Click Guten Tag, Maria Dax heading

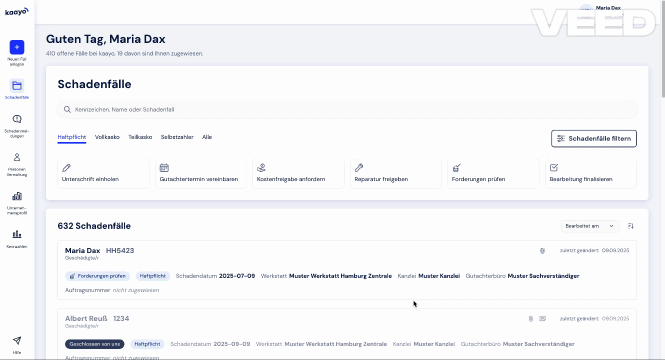pyautogui.click(x=106, y=39)
